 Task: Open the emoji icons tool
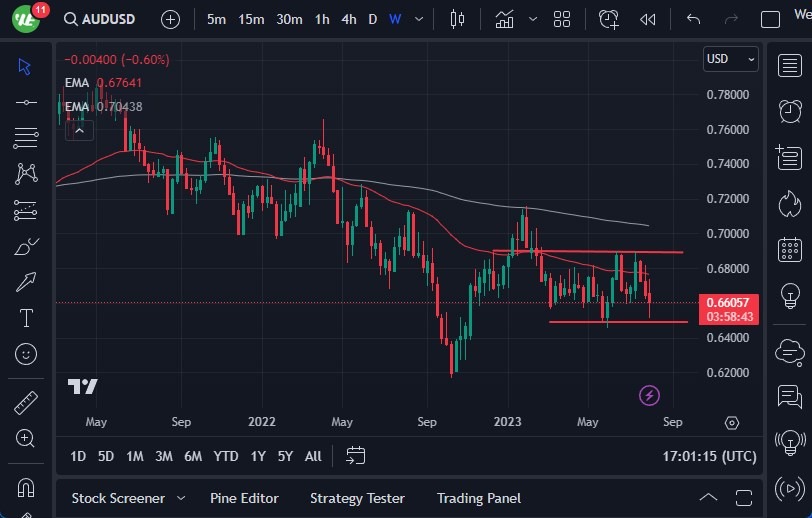tap(26, 354)
